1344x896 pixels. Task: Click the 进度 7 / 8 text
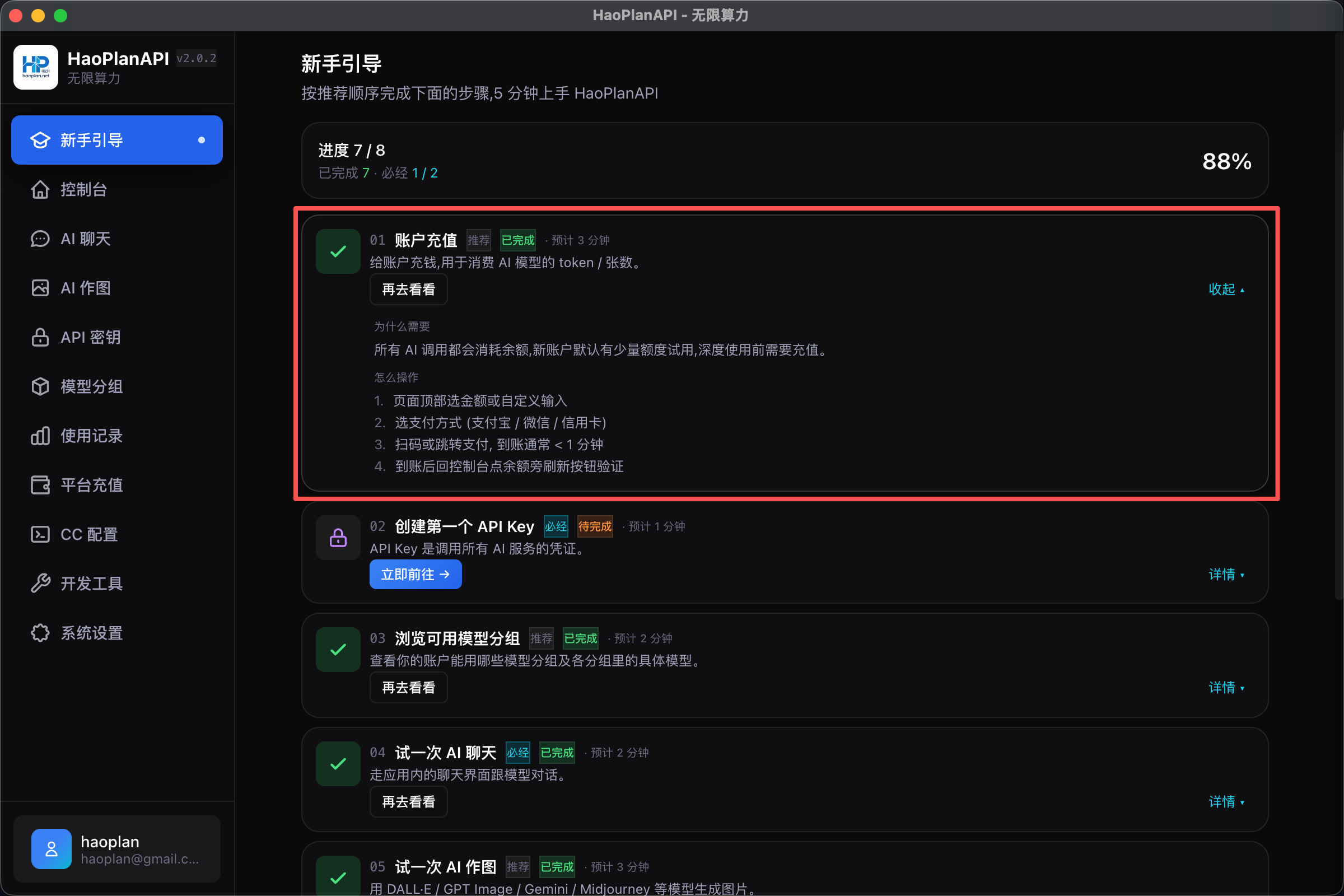352,150
